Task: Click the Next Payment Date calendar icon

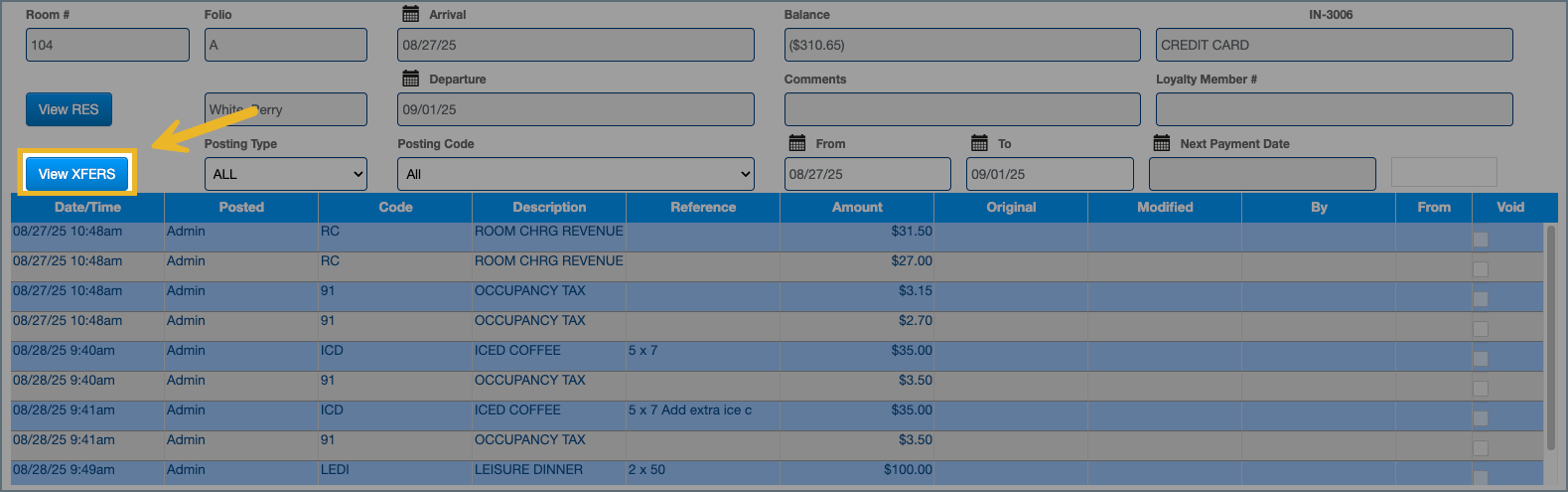Action: 1161,143
